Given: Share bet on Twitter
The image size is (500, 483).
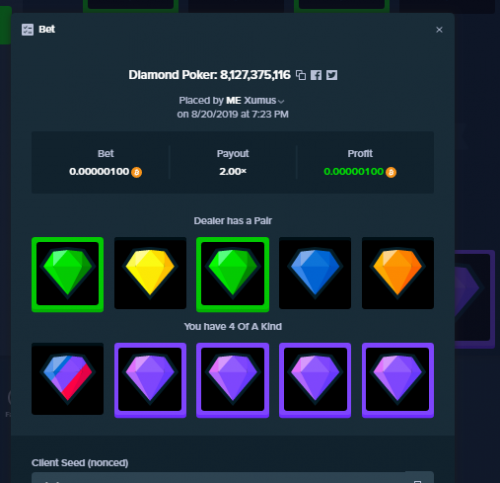Looking at the screenshot, I should coord(331,75).
